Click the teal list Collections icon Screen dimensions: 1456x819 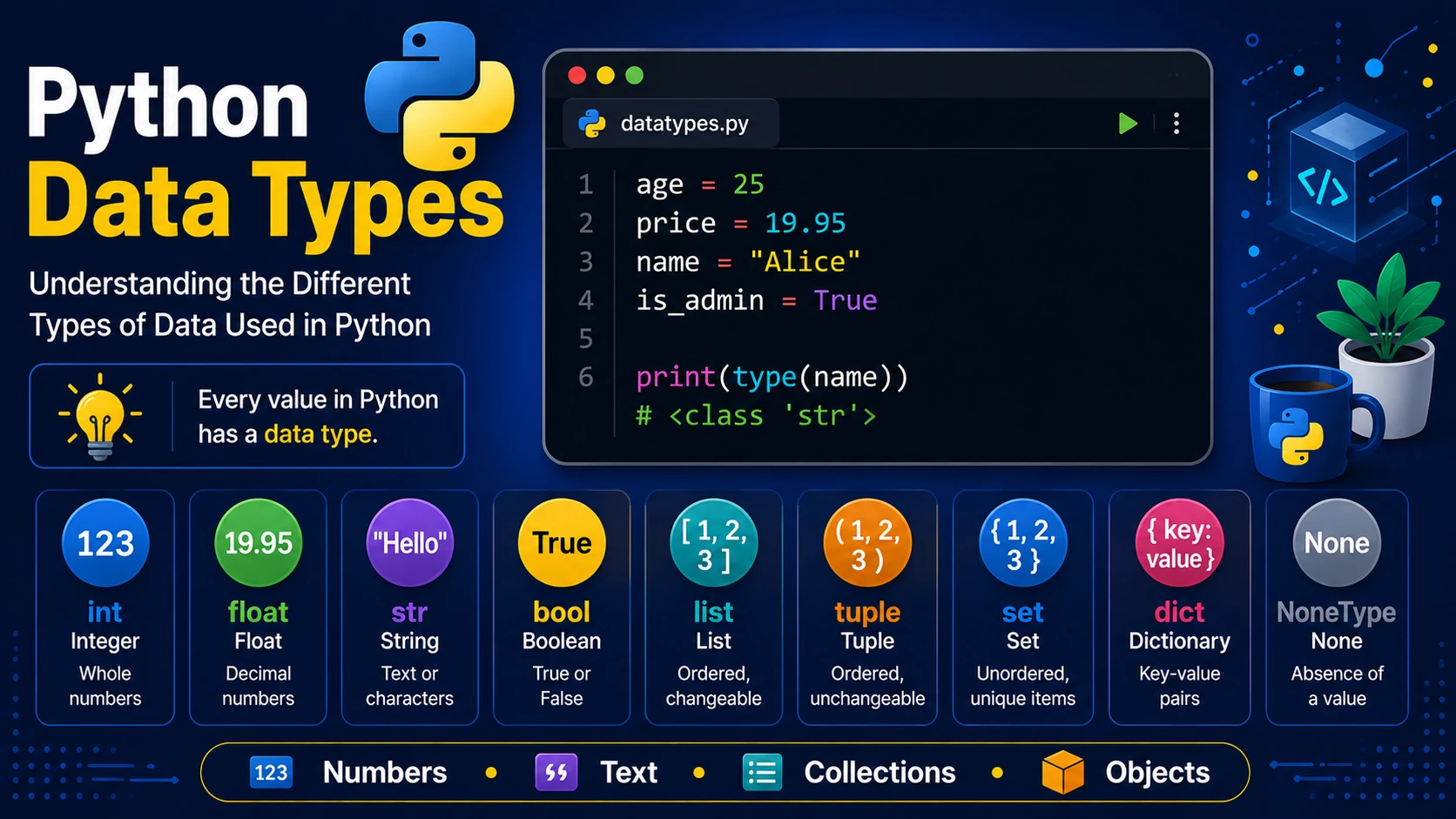coord(762,772)
